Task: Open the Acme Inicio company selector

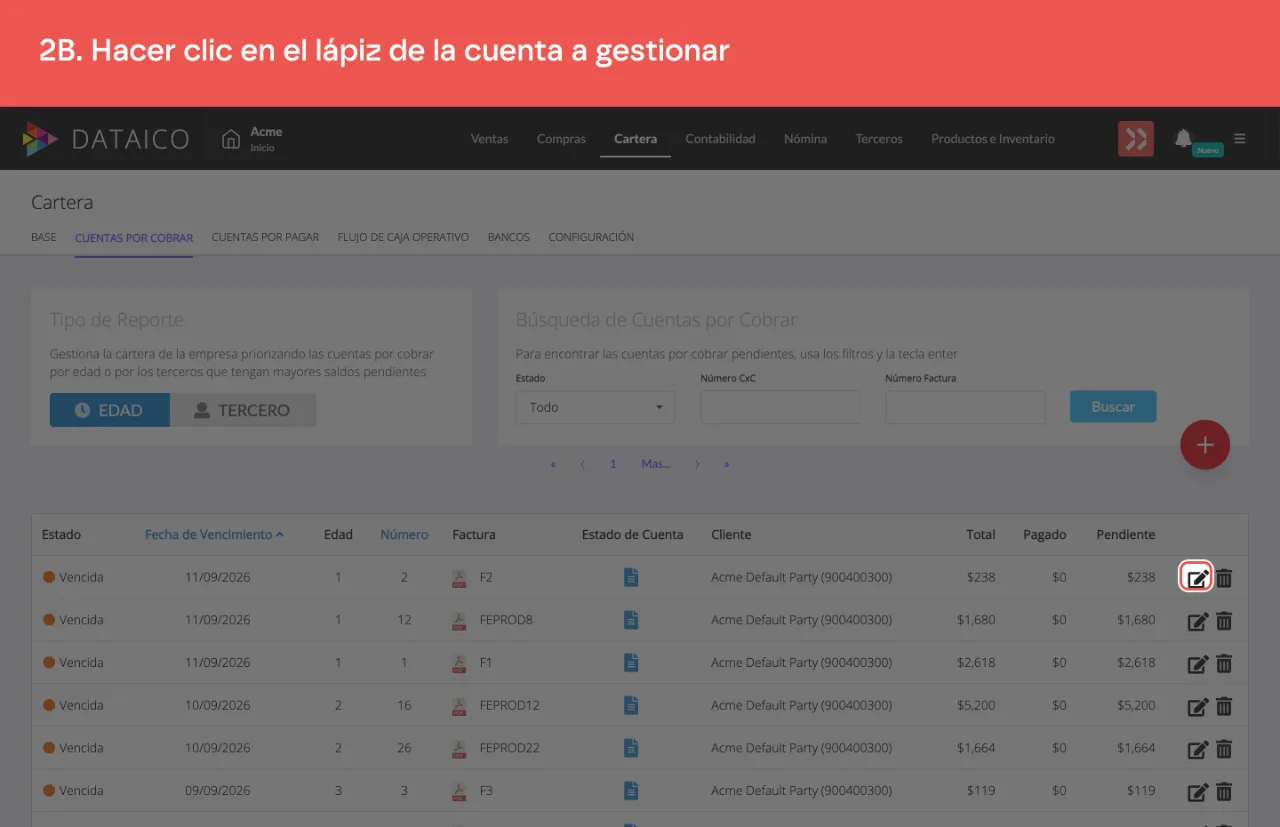Action: (252, 139)
